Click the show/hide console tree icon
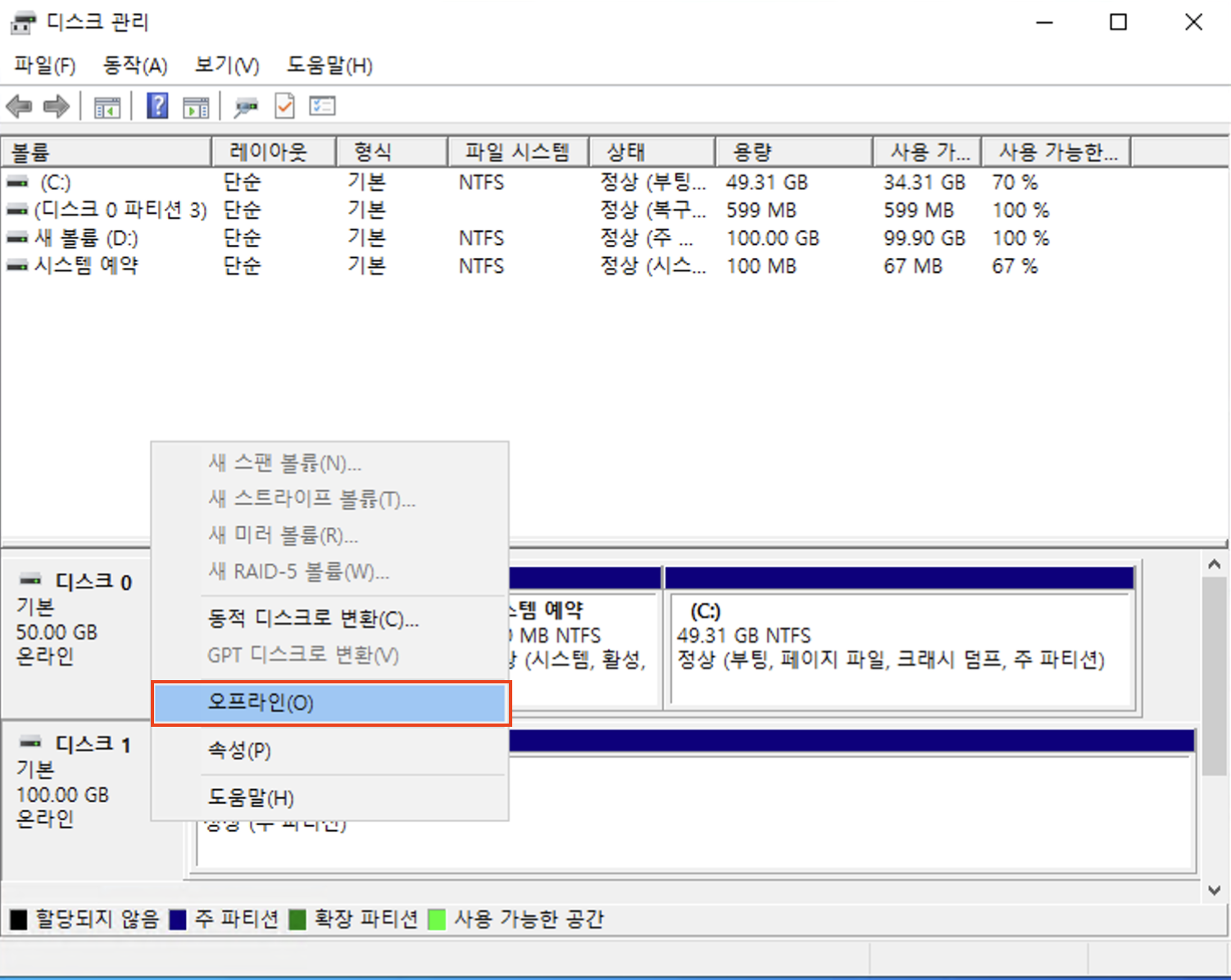The image size is (1231, 980). tap(107, 107)
